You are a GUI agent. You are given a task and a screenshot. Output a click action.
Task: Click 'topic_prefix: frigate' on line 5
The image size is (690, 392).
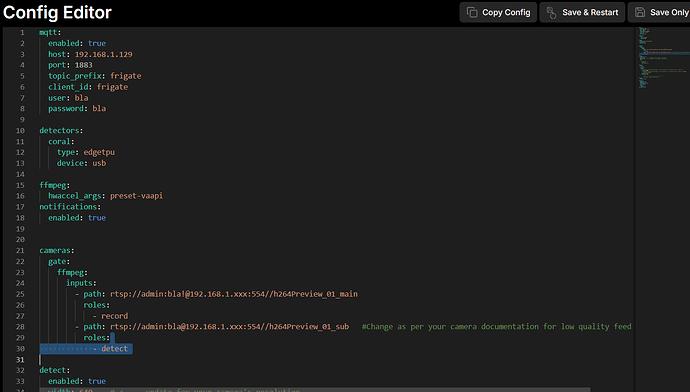[95, 76]
